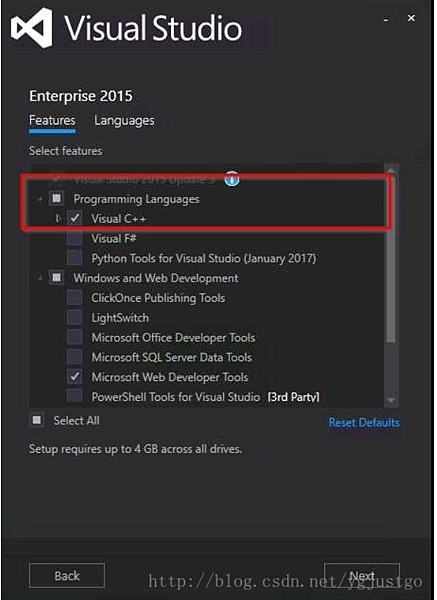Screen dimensions: 437x600
Task: Toggle the Microsoft Web Developer Tools checkbox
Action: point(75,377)
